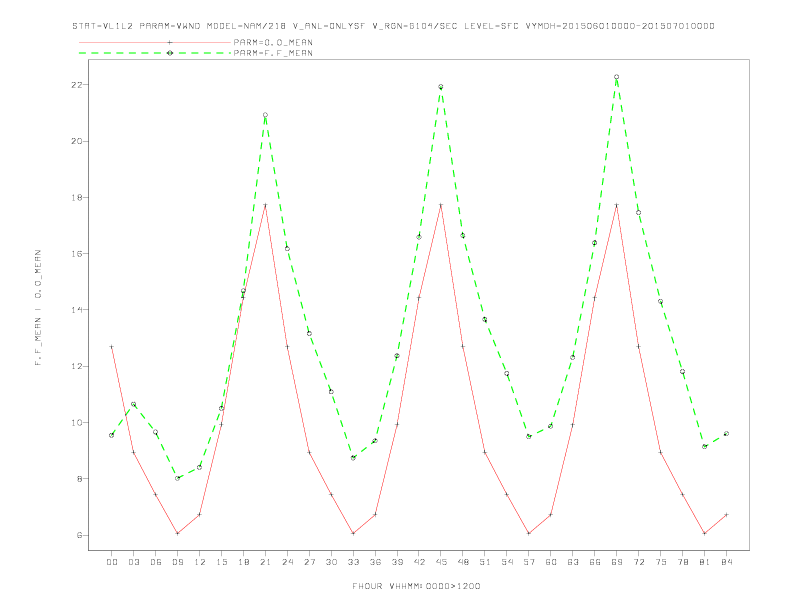Click the green legend sample circle marker
Viewport: 792px width, 612px height.
click(x=170, y=53)
